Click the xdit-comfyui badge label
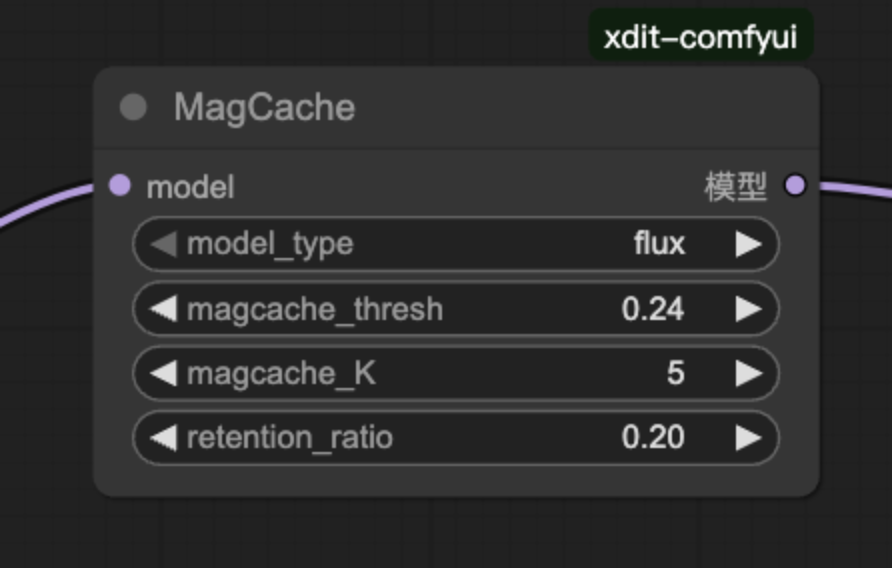Screen dimensions: 892x568 pyautogui.click(x=700, y=37)
